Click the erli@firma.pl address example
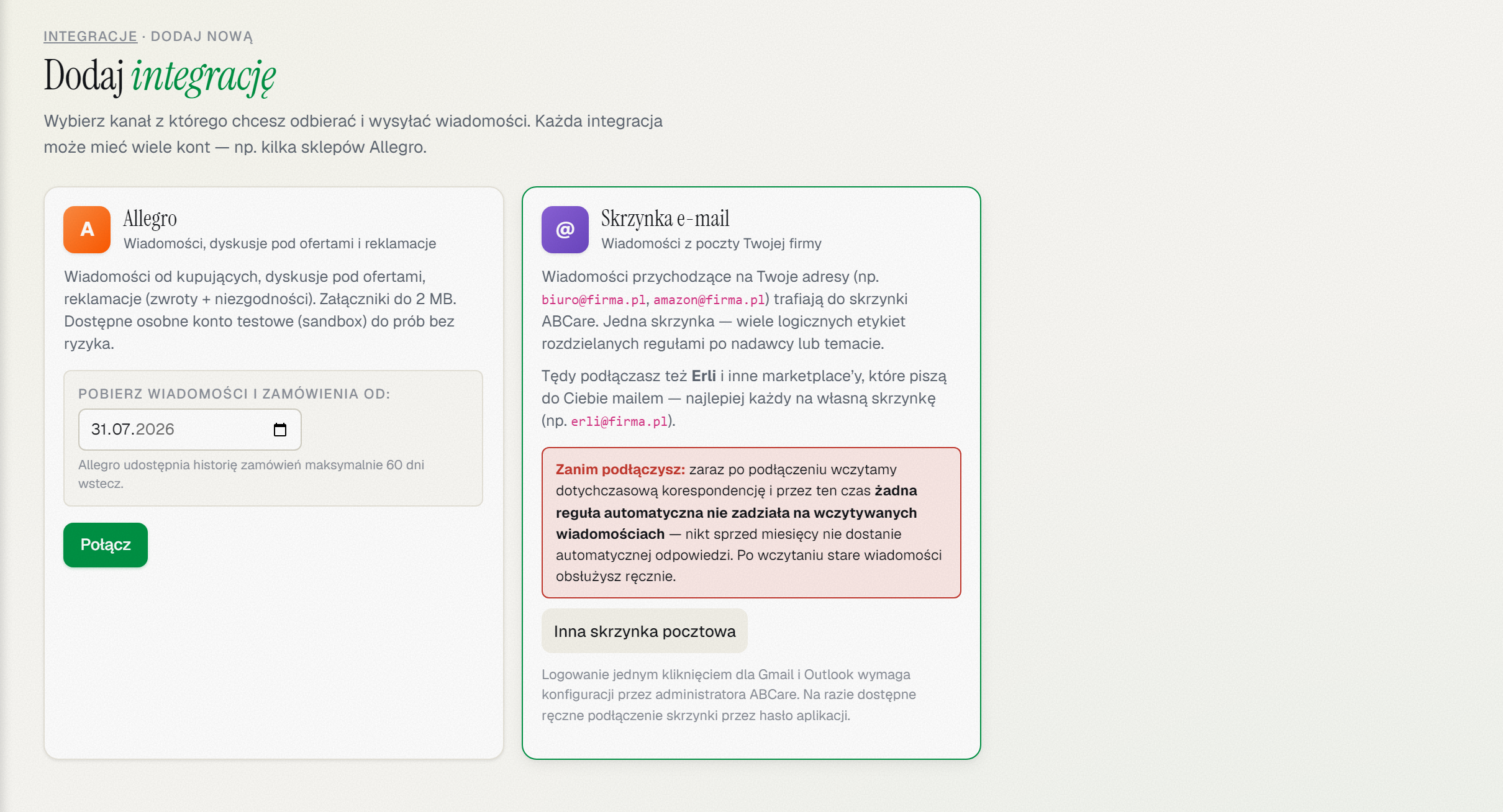 click(x=619, y=422)
